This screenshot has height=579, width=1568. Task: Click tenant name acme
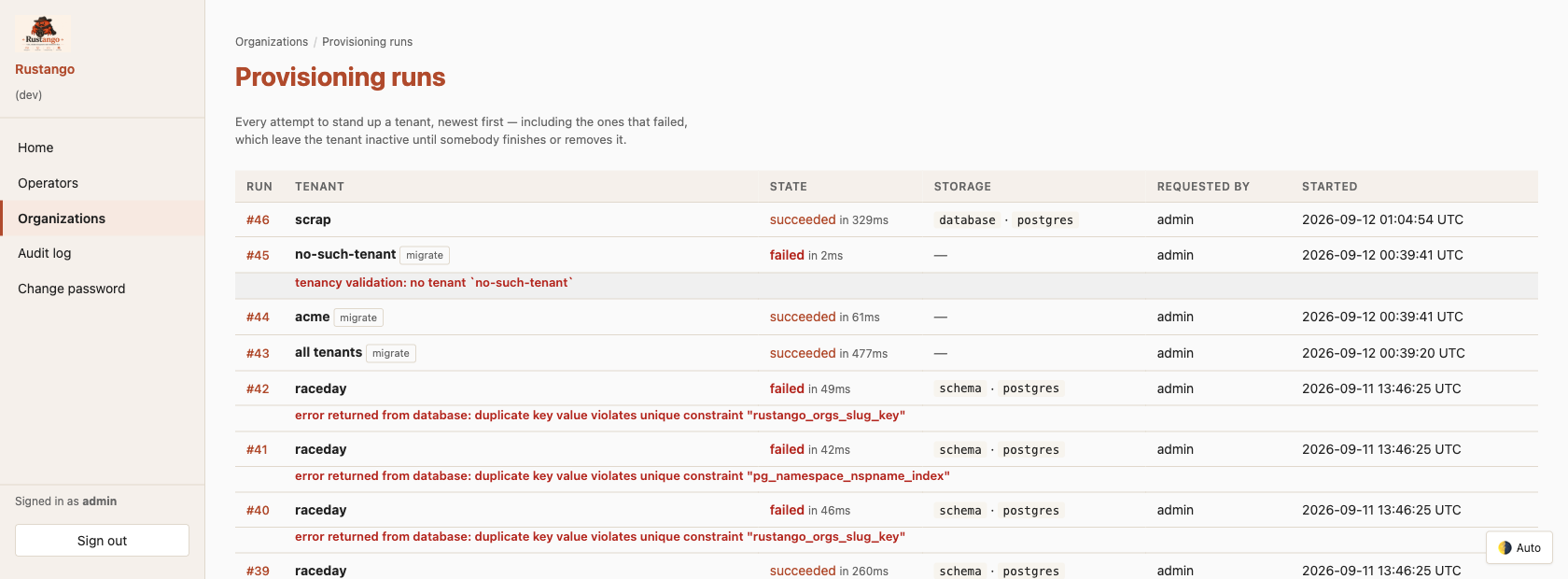tap(312, 317)
